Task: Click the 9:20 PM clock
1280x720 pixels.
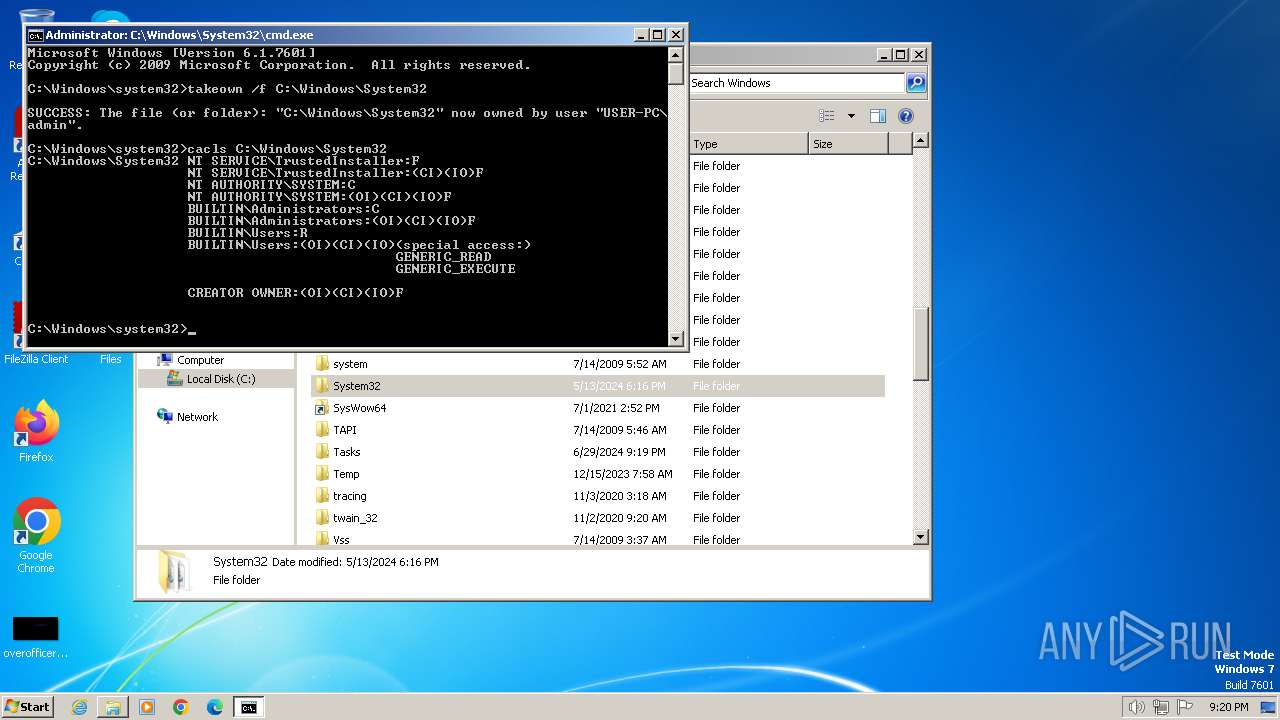Action: [1228, 707]
